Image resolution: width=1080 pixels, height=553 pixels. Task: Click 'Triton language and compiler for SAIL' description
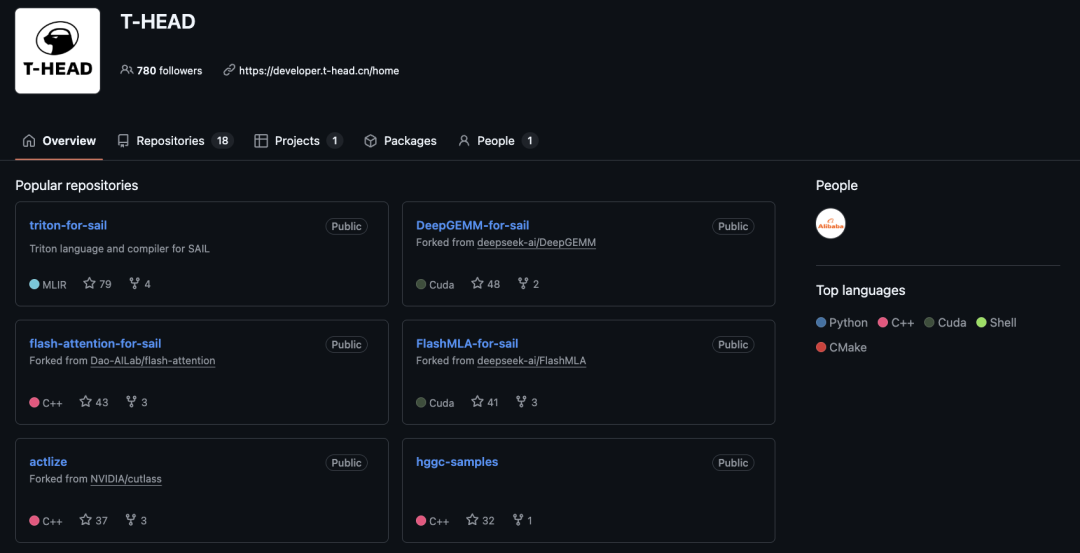click(119, 249)
